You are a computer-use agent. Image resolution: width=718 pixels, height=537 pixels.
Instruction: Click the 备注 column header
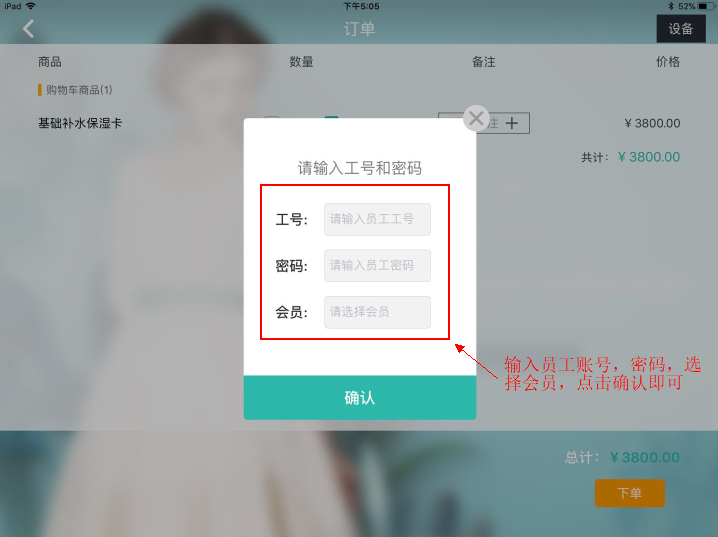coord(484,62)
